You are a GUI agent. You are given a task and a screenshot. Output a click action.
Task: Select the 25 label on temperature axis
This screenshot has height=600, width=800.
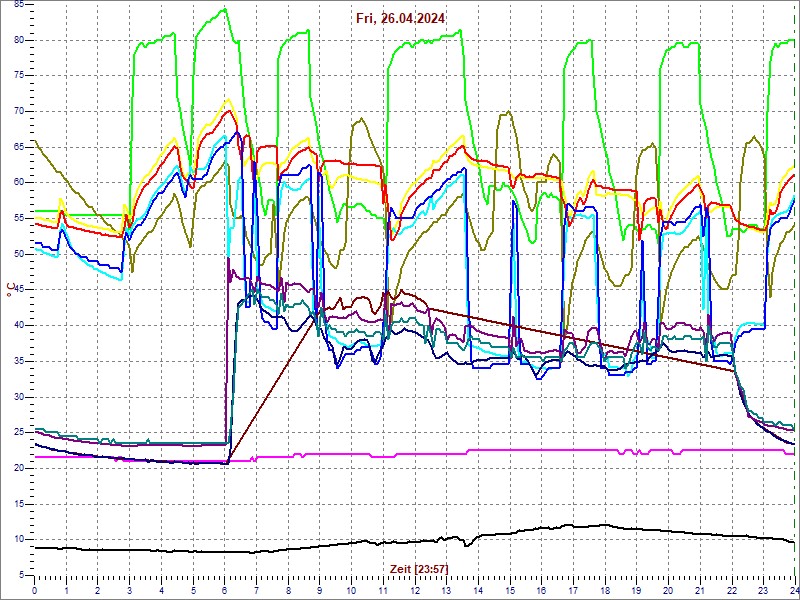18,433
